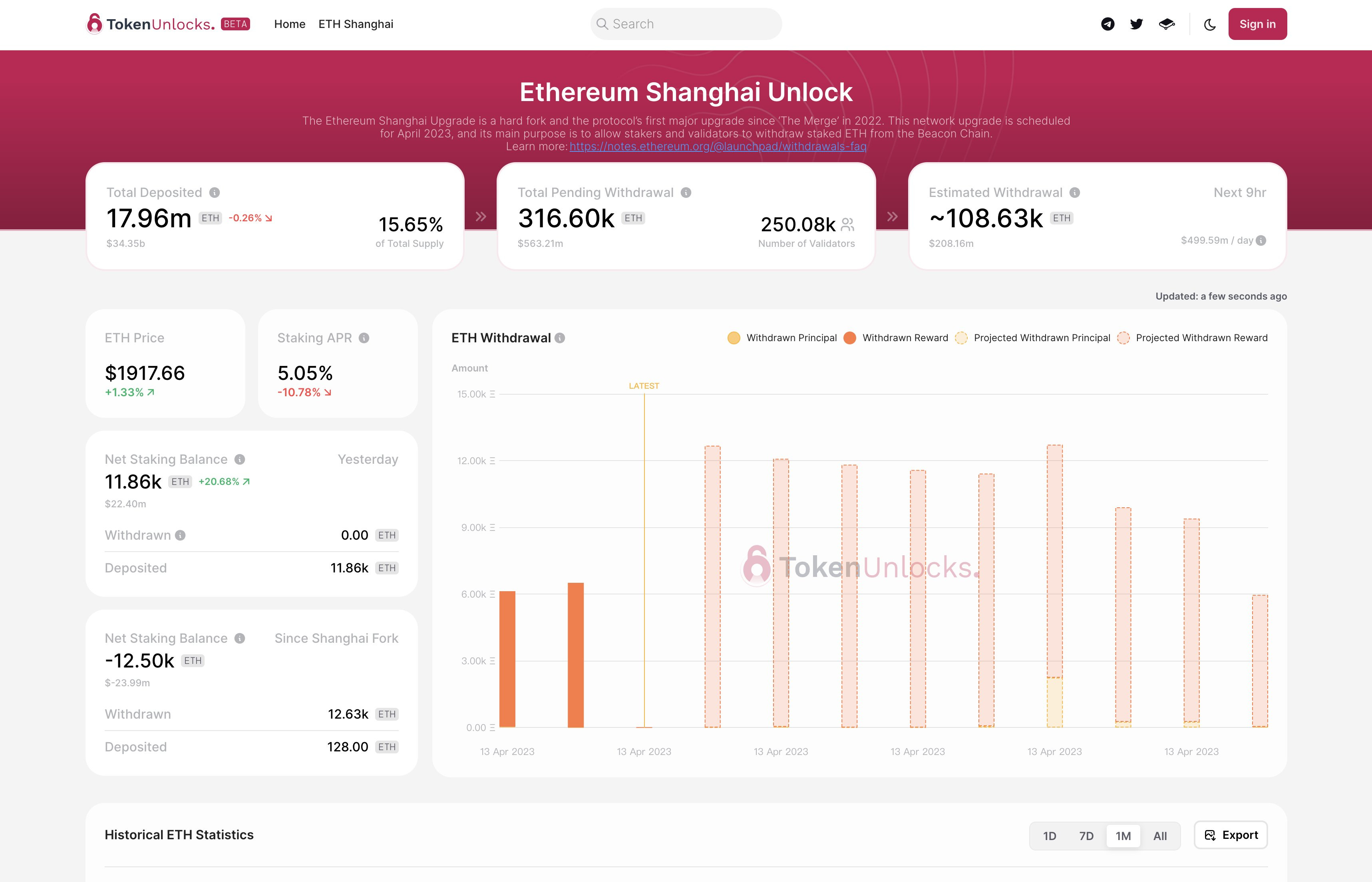1372x882 pixels.
Task: Focus the Search input field
Action: (x=686, y=24)
